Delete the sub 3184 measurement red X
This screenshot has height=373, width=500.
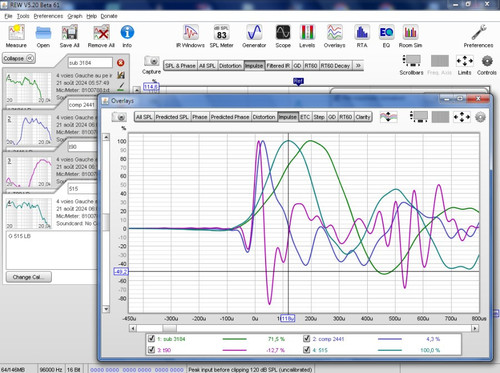121,62
